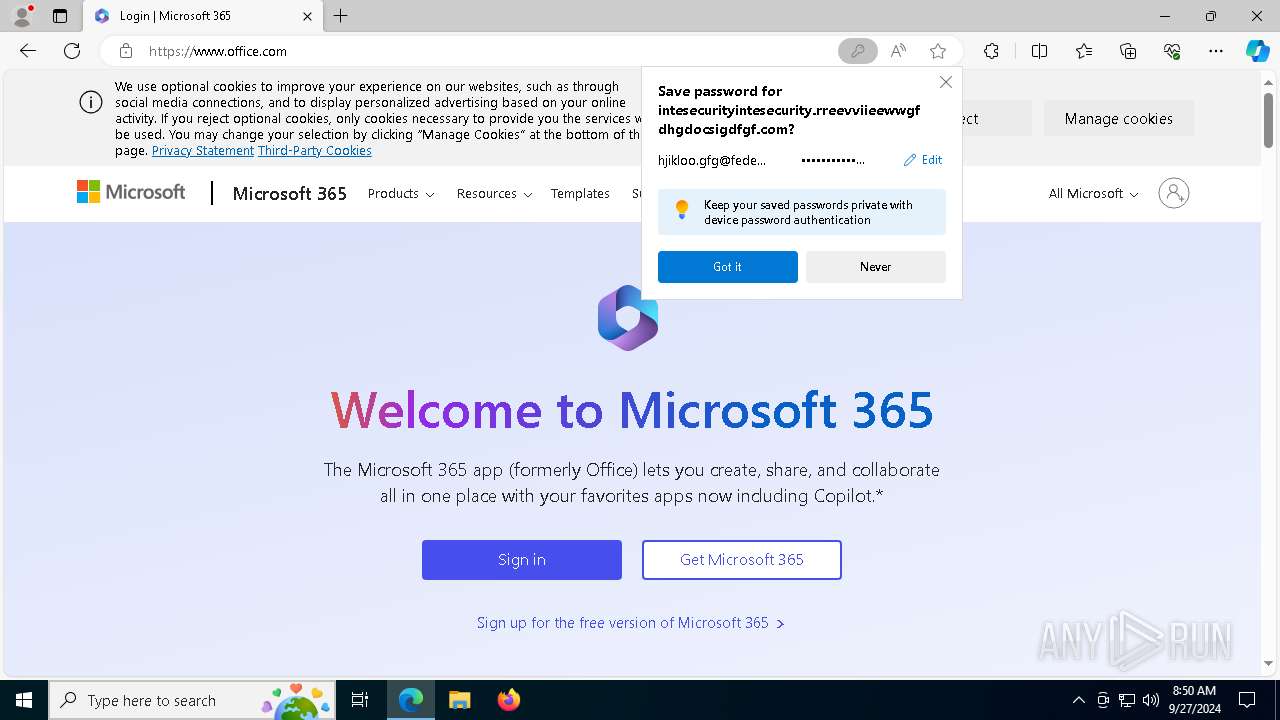
Task: Click the address bar URL field
Action: coord(490,51)
